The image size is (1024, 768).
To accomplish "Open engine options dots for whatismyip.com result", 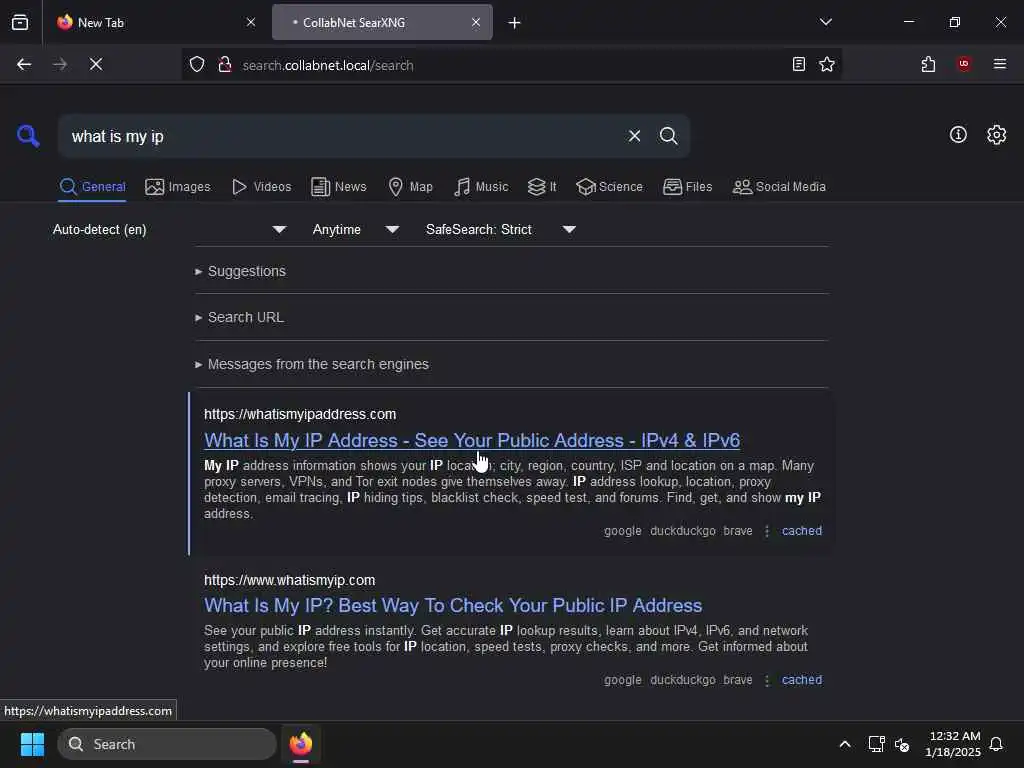I will [767, 680].
